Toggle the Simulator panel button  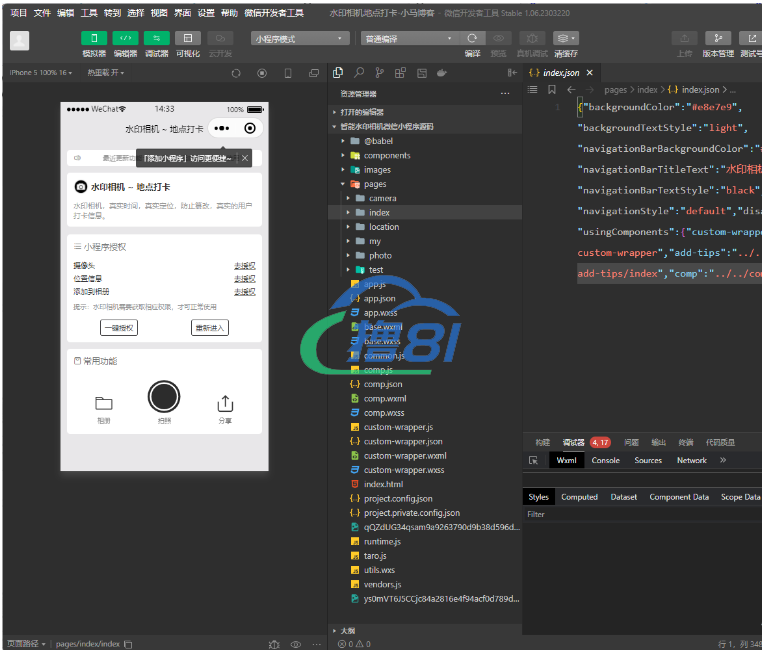(x=94, y=38)
